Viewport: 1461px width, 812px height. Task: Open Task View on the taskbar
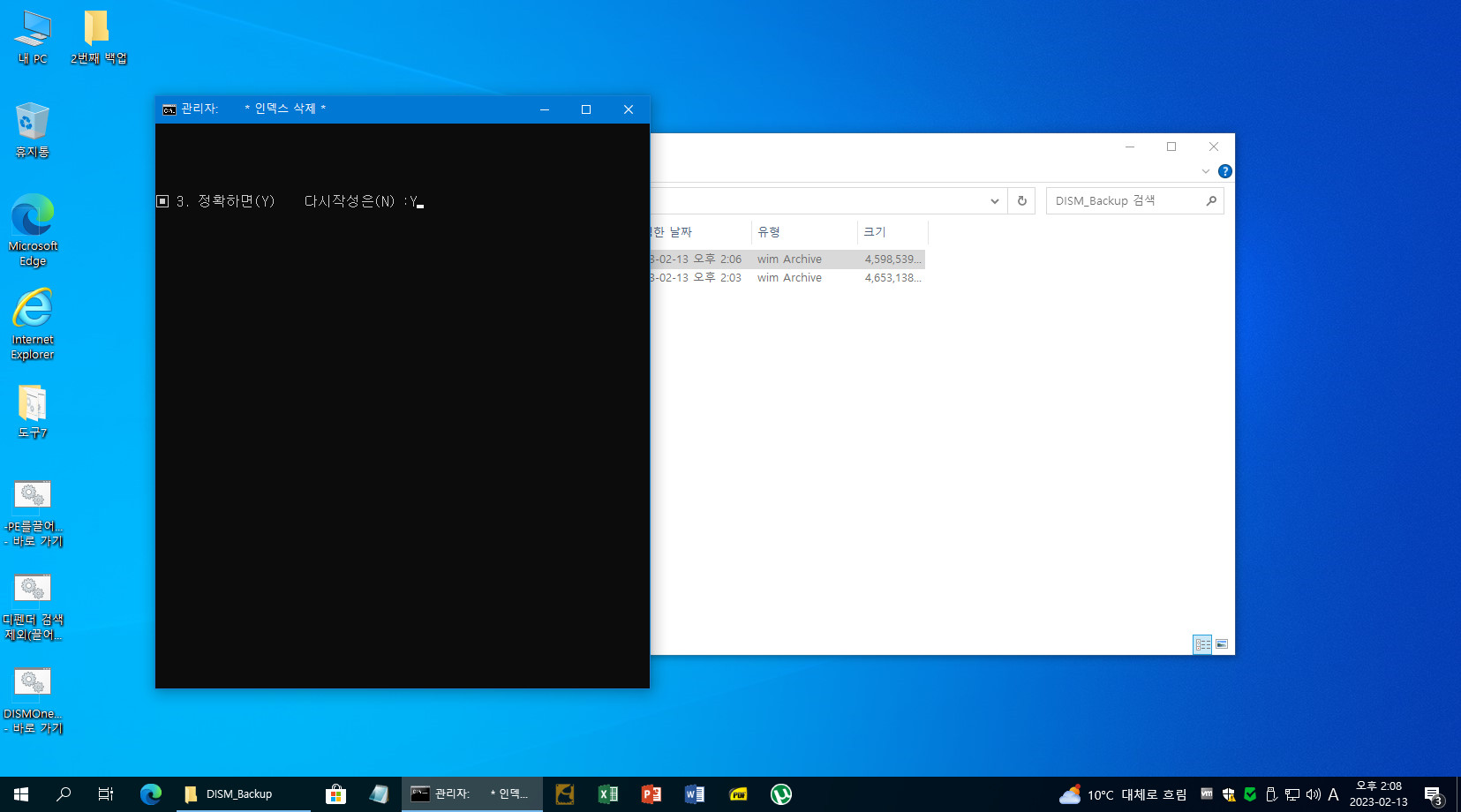pyautogui.click(x=106, y=794)
